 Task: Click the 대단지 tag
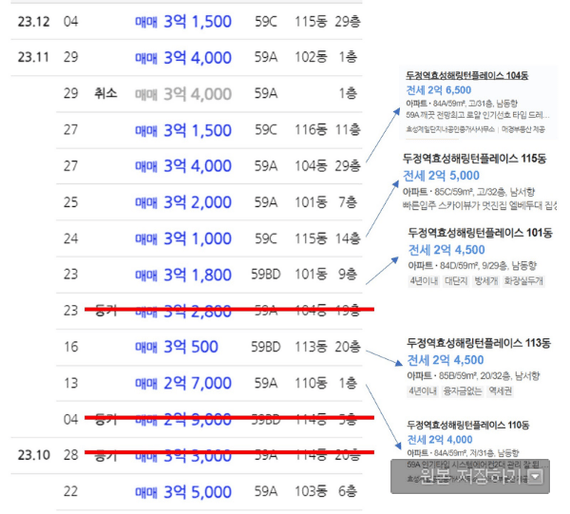(x=456, y=281)
